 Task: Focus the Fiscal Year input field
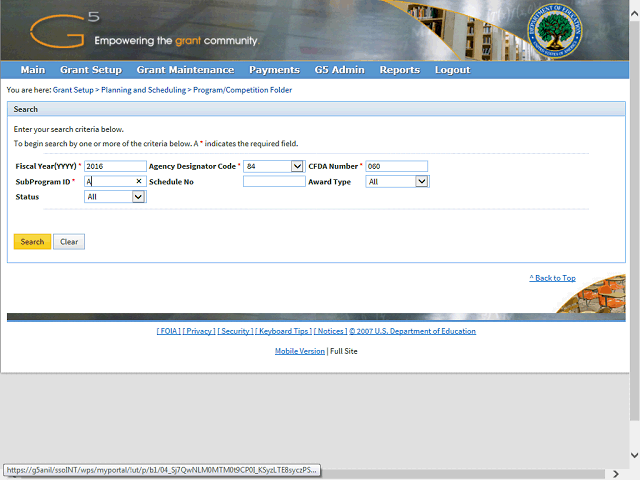[x=115, y=166]
